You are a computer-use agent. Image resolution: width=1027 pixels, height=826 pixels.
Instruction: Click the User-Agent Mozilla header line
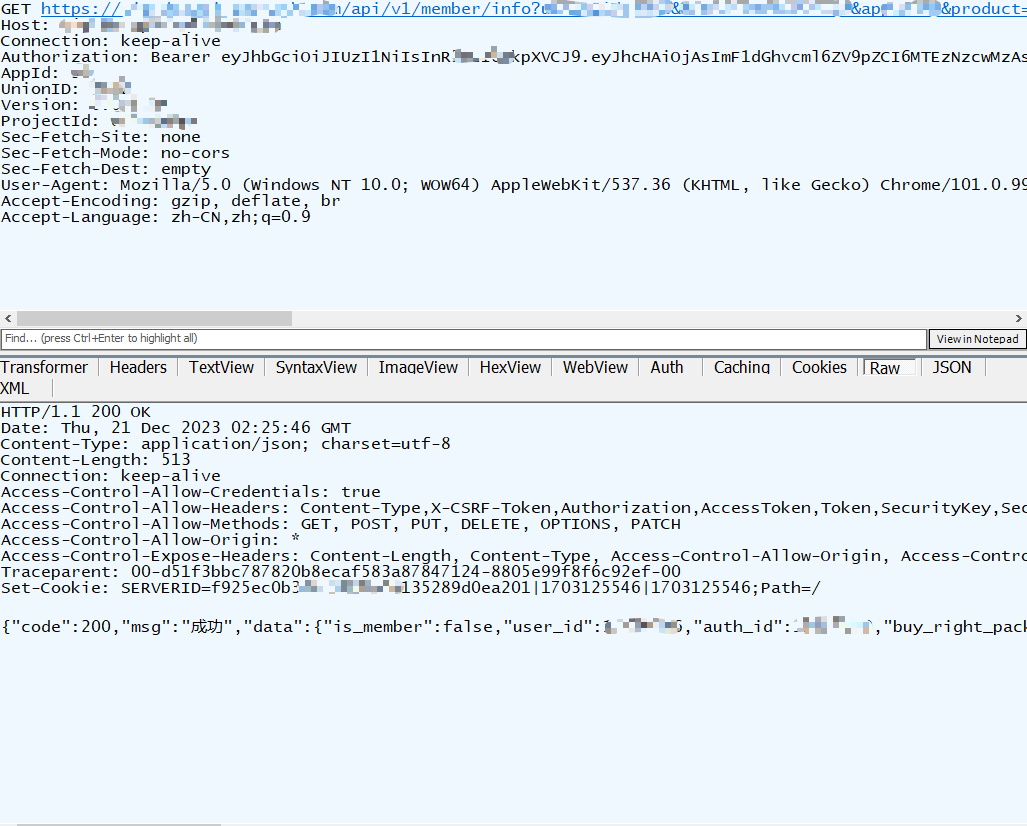click(514, 185)
